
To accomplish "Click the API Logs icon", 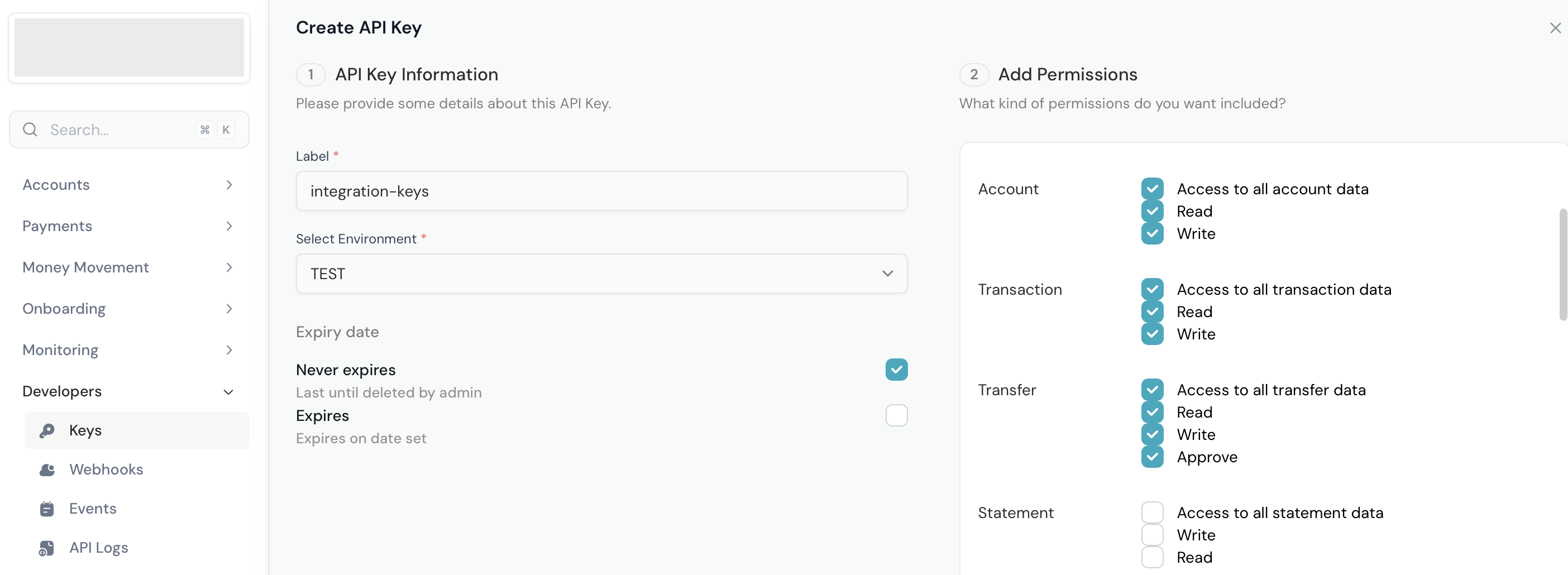I will pyautogui.click(x=47, y=548).
